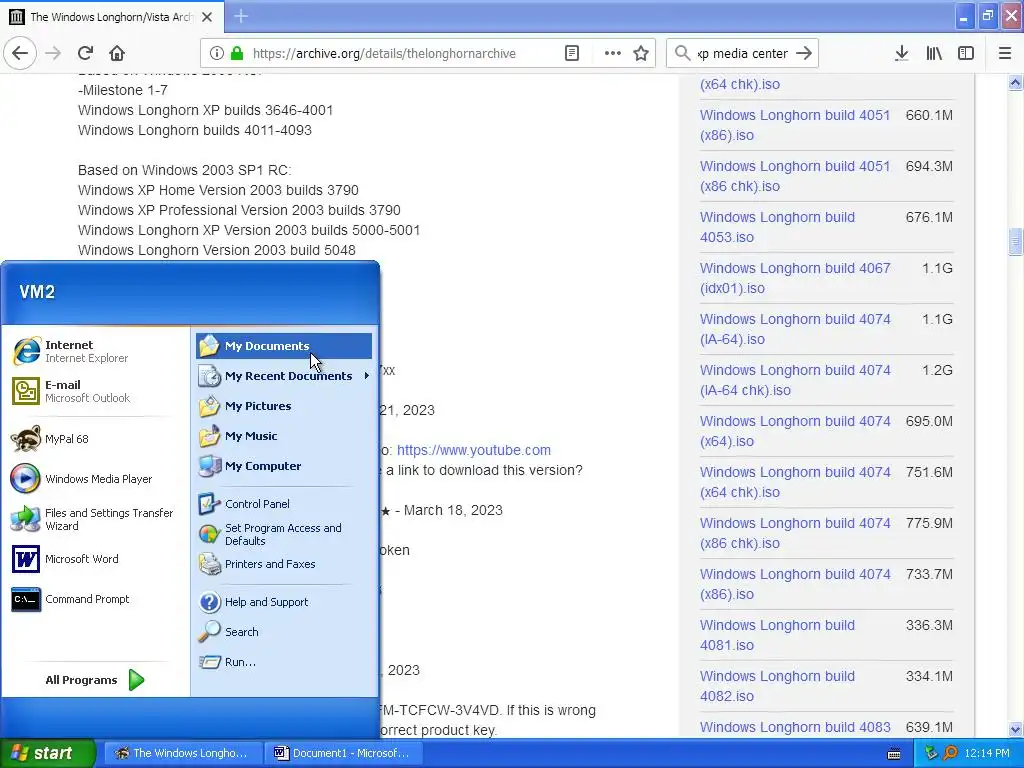Show site information icon in address bar
This screenshot has width=1024, height=768.
point(217,54)
